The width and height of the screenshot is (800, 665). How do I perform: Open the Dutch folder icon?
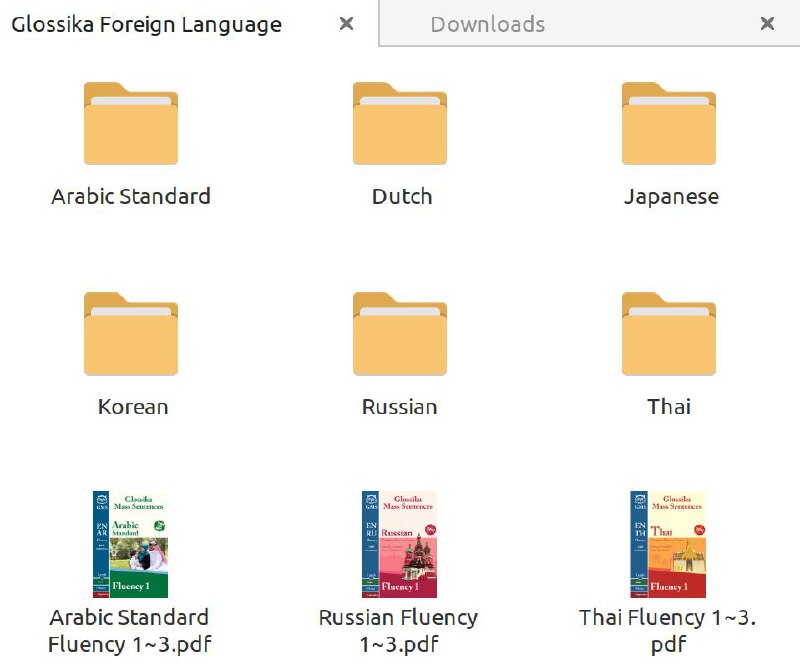click(400, 124)
